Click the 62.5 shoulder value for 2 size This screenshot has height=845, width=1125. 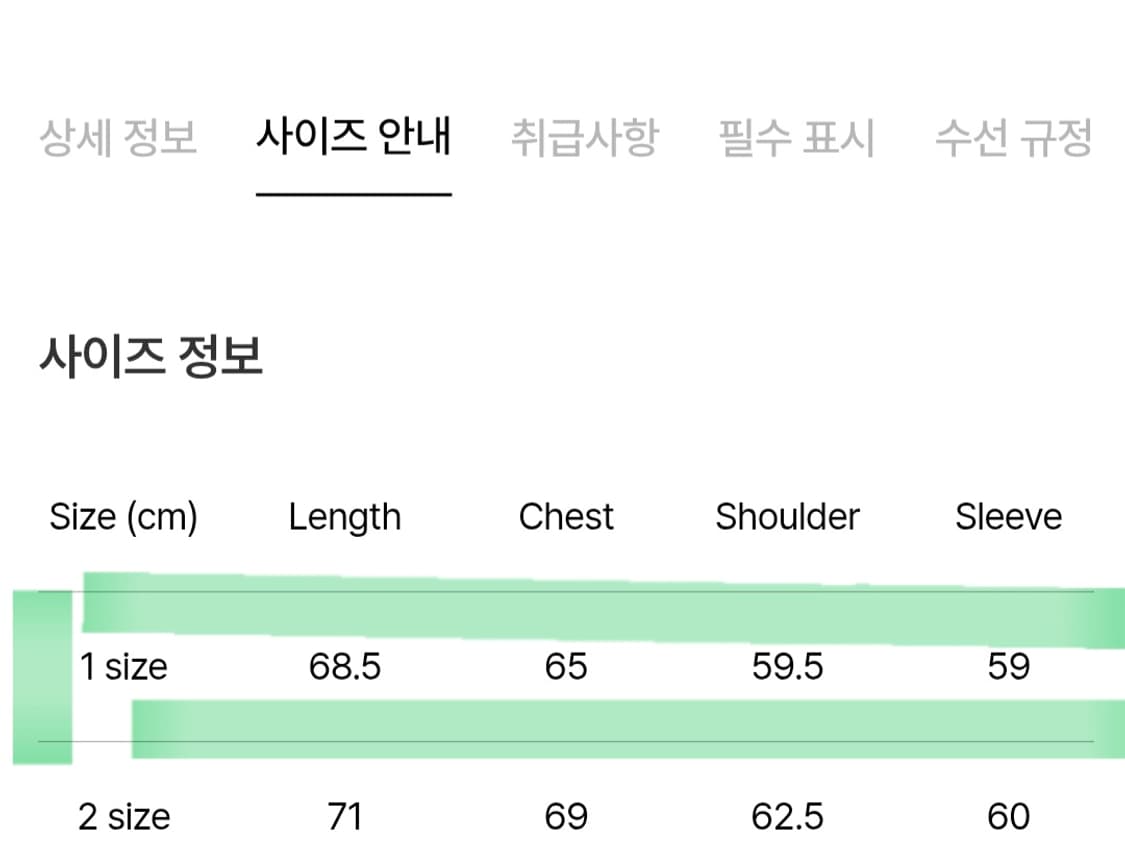click(x=787, y=816)
